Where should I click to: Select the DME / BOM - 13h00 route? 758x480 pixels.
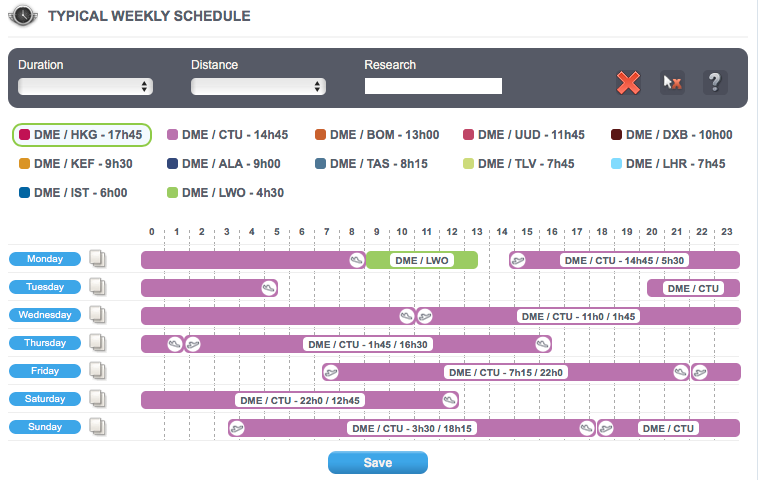click(377, 135)
